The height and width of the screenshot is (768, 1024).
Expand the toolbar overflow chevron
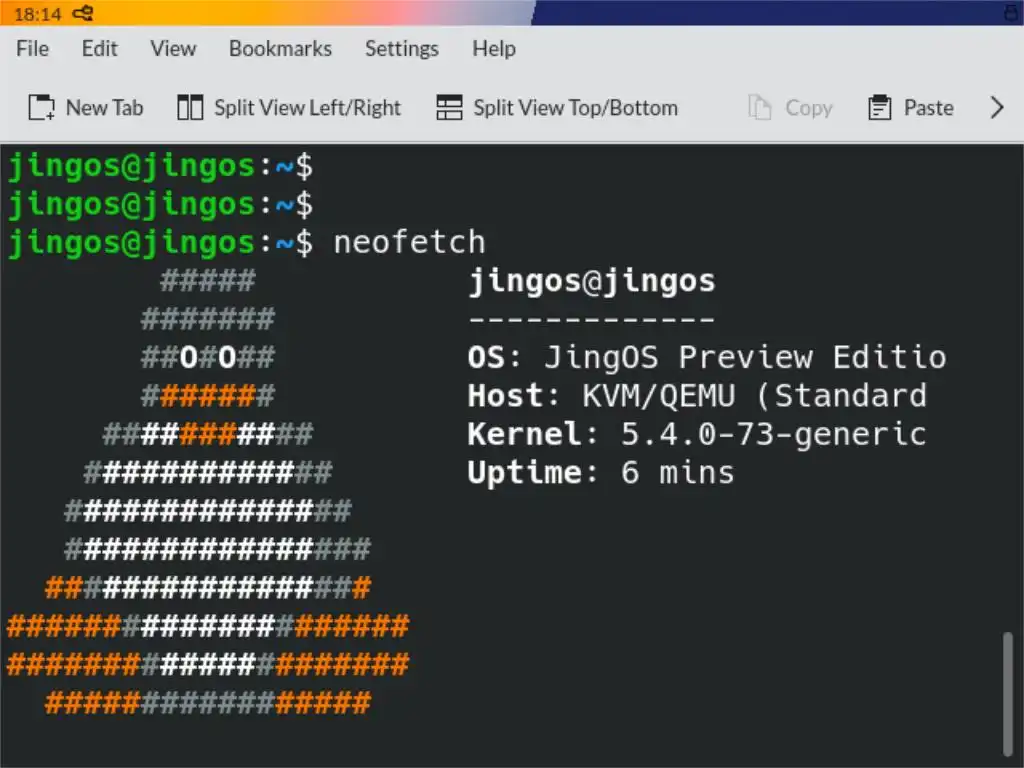coord(997,108)
